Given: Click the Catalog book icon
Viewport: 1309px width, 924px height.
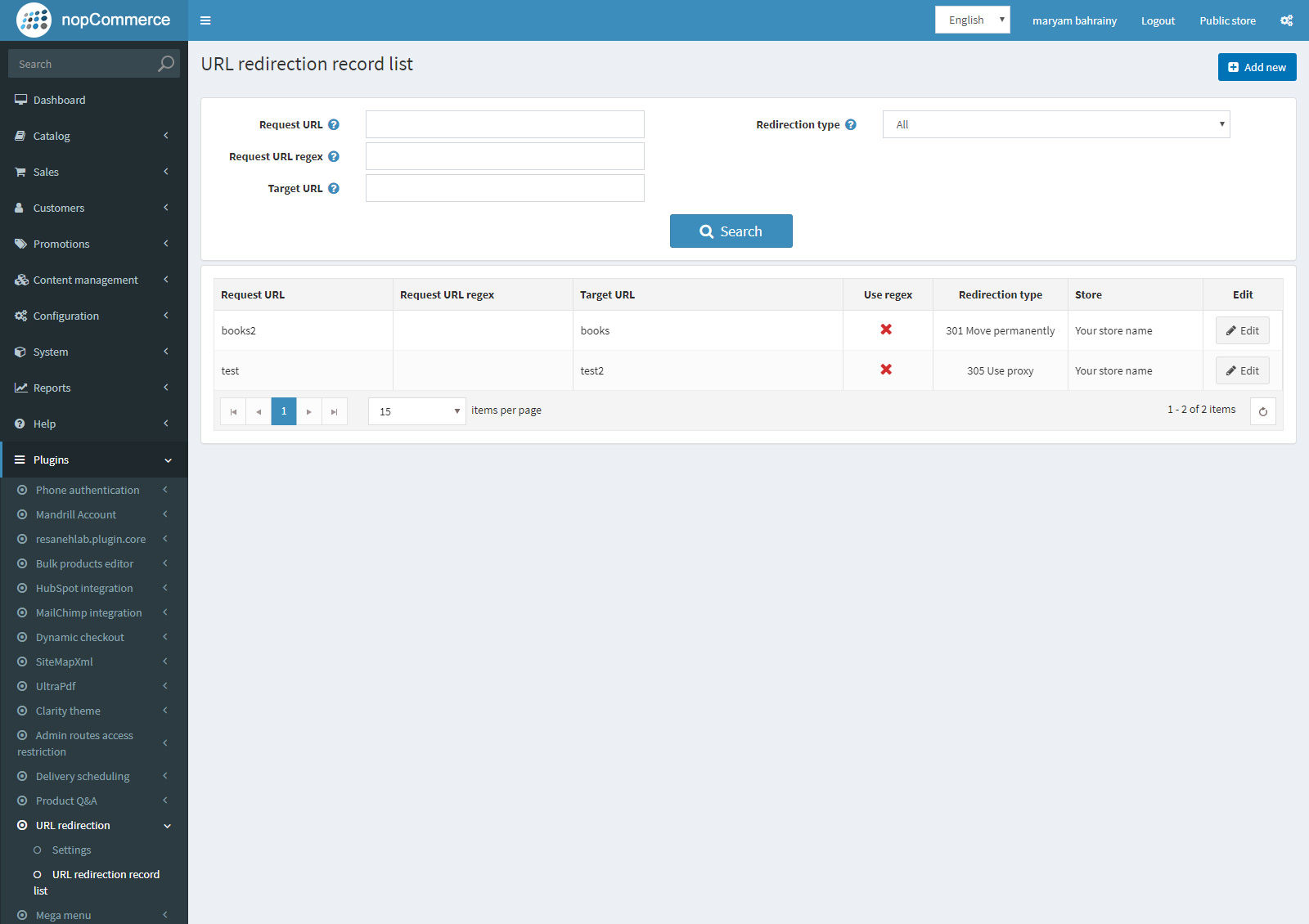Looking at the screenshot, I should pyautogui.click(x=20, y=136).
